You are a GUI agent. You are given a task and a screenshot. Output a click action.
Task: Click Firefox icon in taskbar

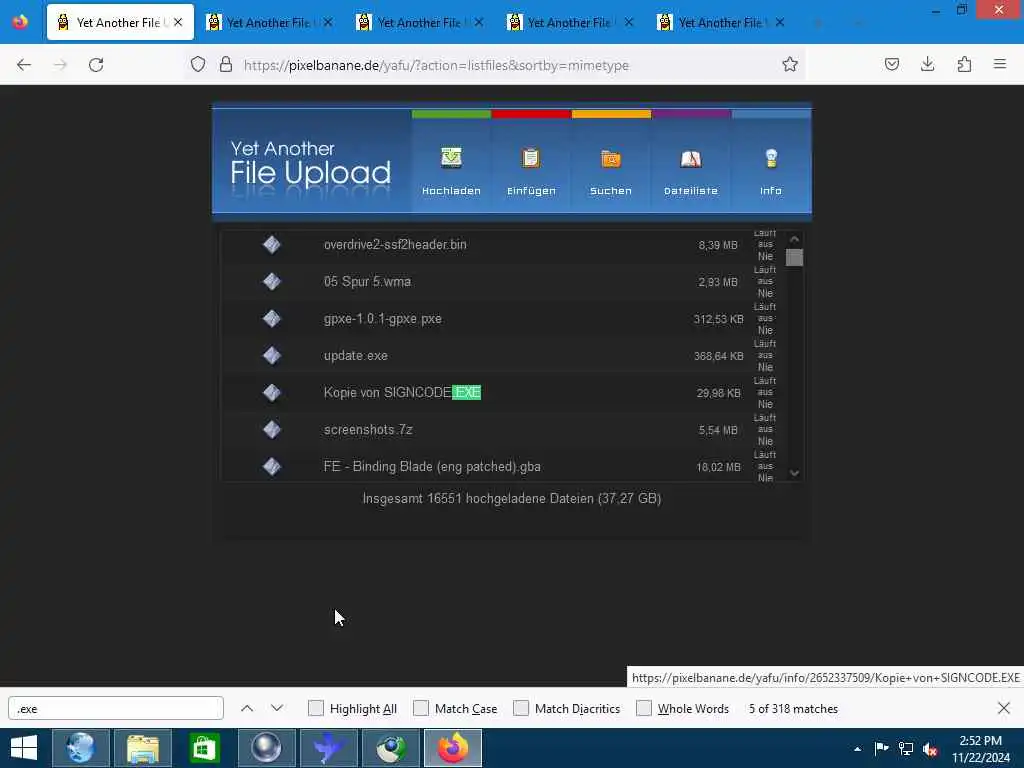point(453,748)
